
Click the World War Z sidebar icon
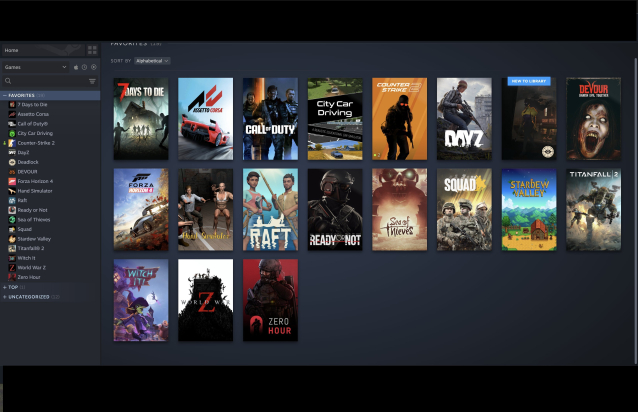coord(12,267)
